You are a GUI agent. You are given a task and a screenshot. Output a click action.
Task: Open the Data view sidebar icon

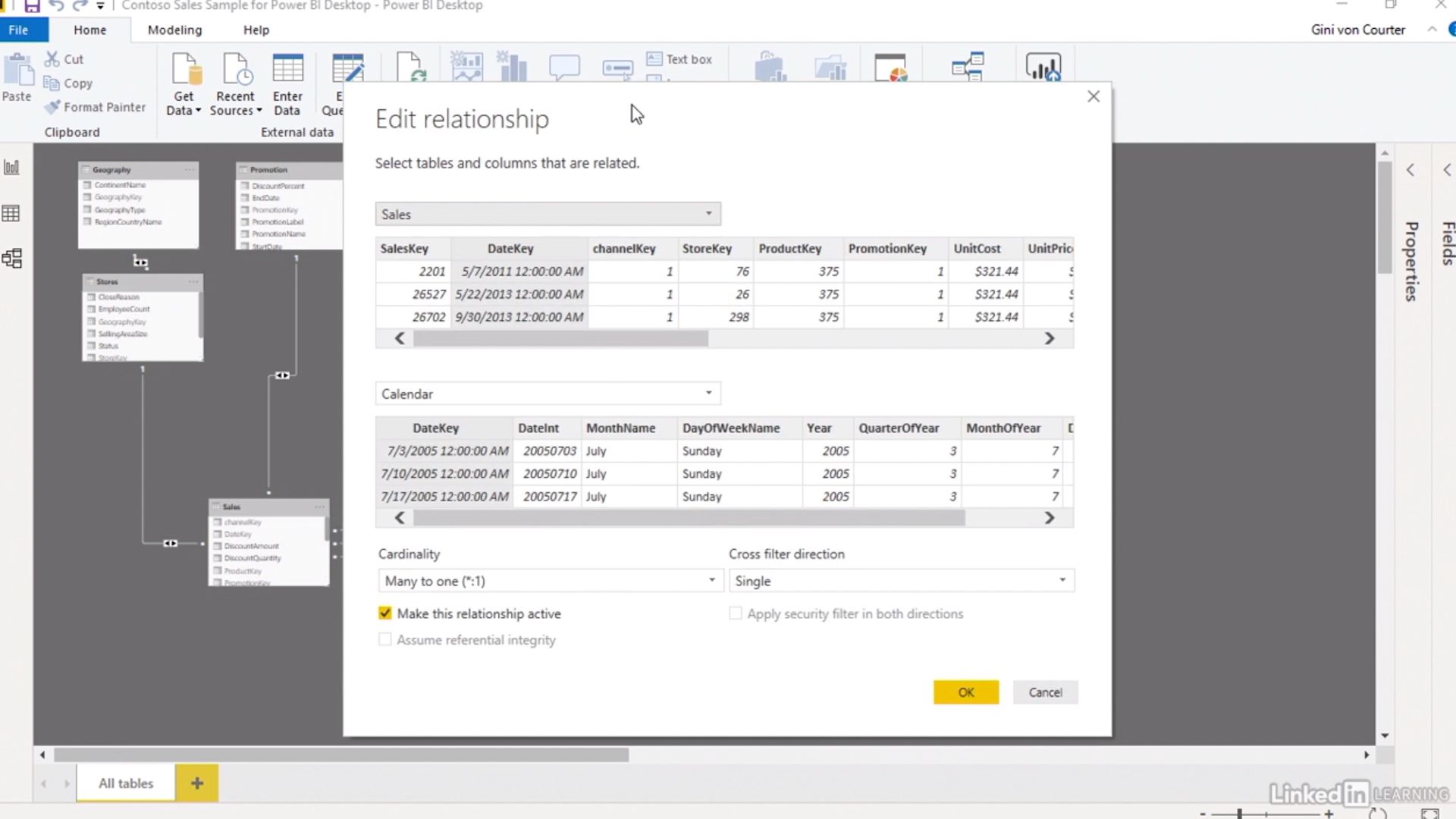pyautogui.click(x=11, y=213)
